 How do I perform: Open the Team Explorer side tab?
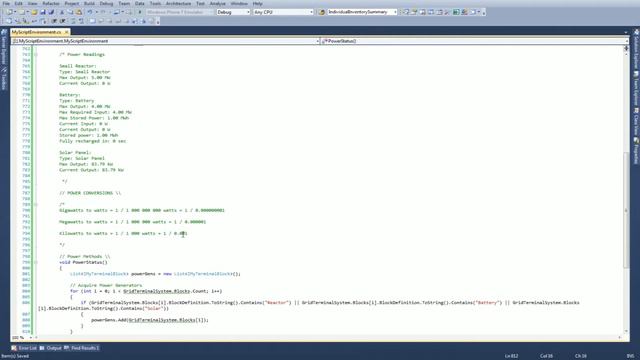click(x=636, y=88)
